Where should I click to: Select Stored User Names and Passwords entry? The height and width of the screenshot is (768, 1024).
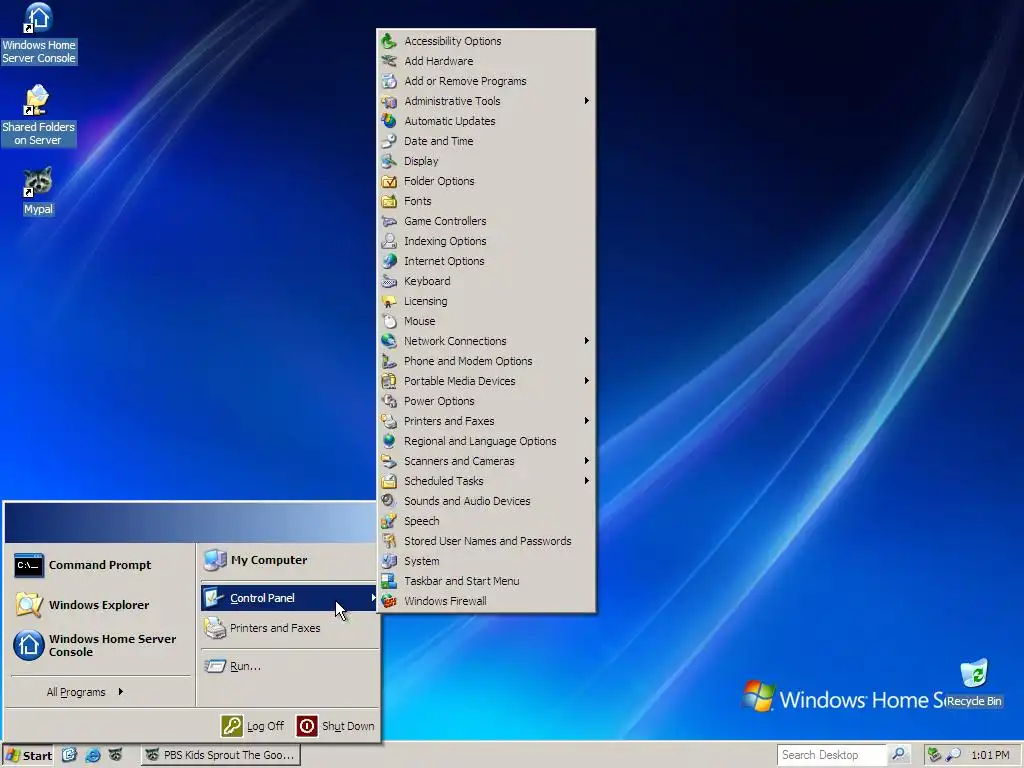[487, 541]
